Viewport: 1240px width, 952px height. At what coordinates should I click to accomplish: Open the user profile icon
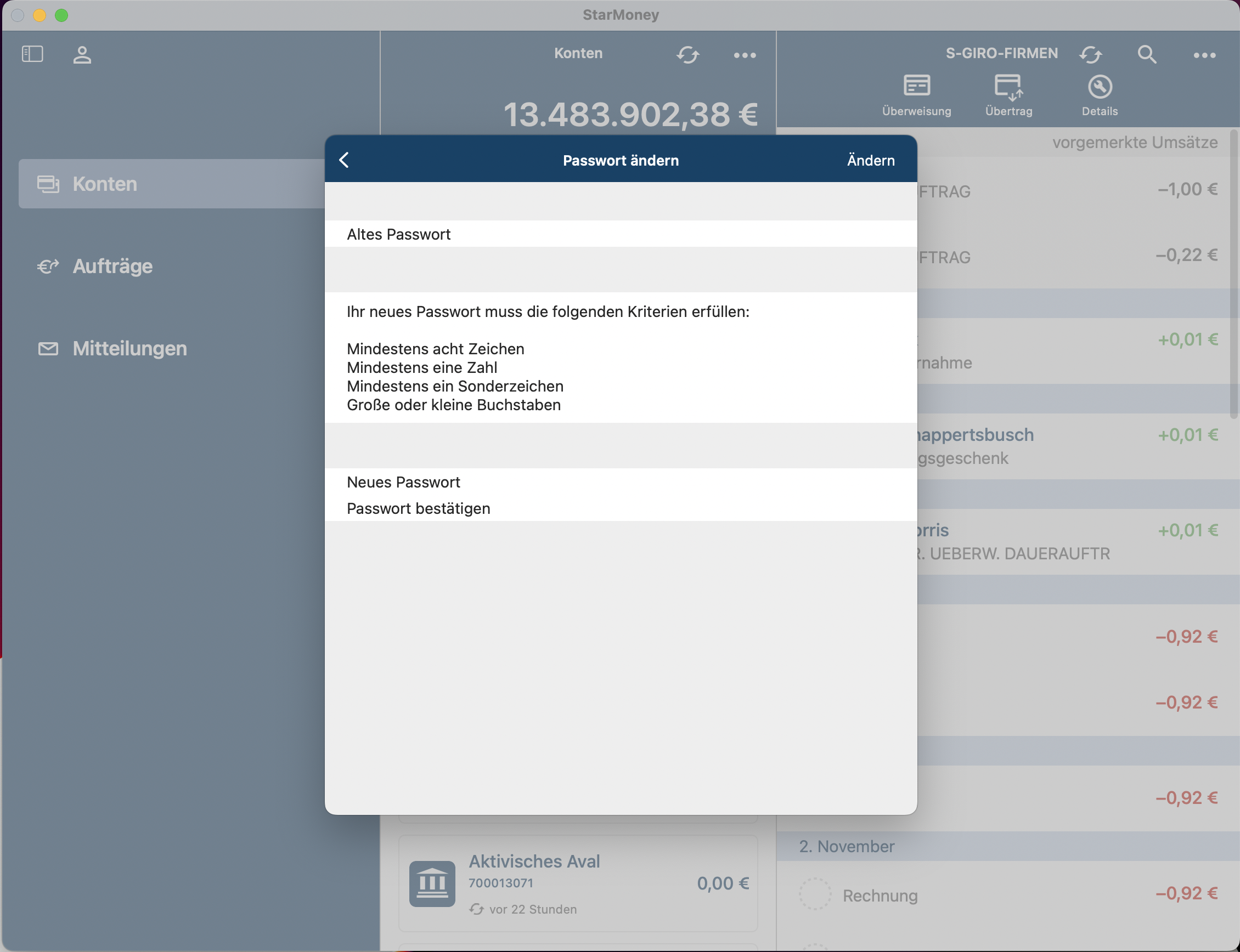[x=82, y=55]
